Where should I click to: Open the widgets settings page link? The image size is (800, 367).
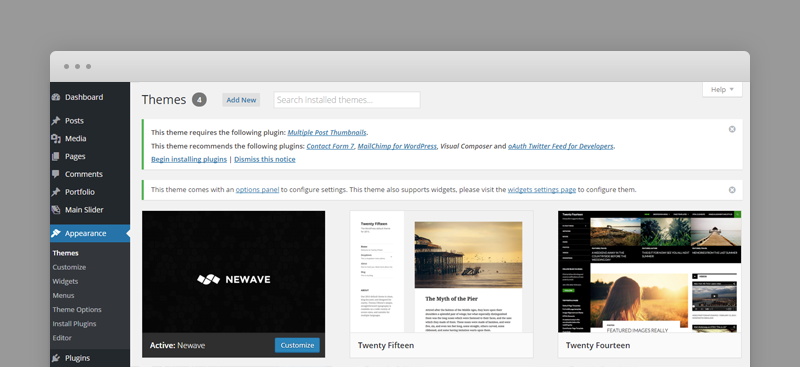click(x=542, y=190)
